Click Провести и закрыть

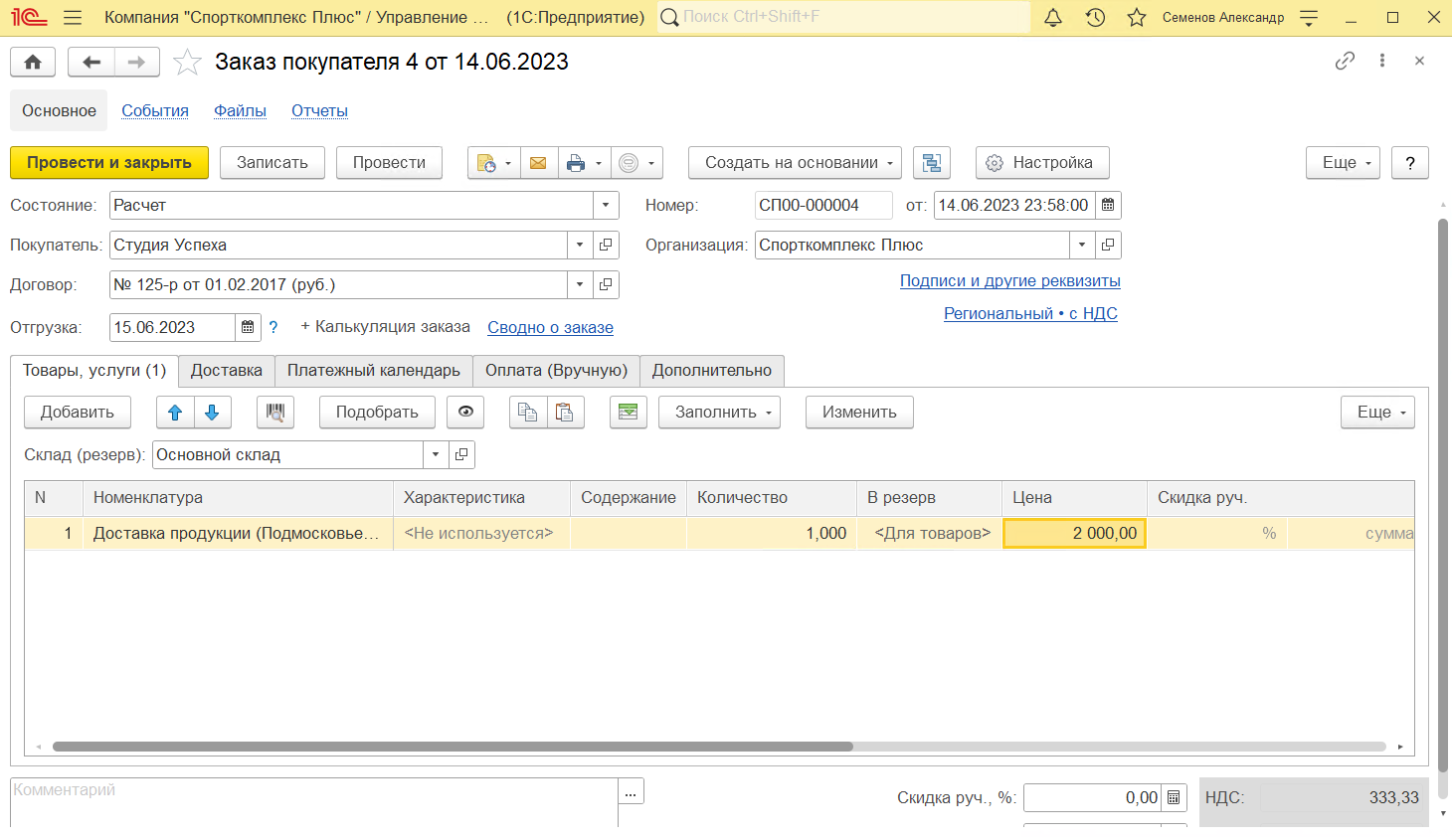point(109,163)
